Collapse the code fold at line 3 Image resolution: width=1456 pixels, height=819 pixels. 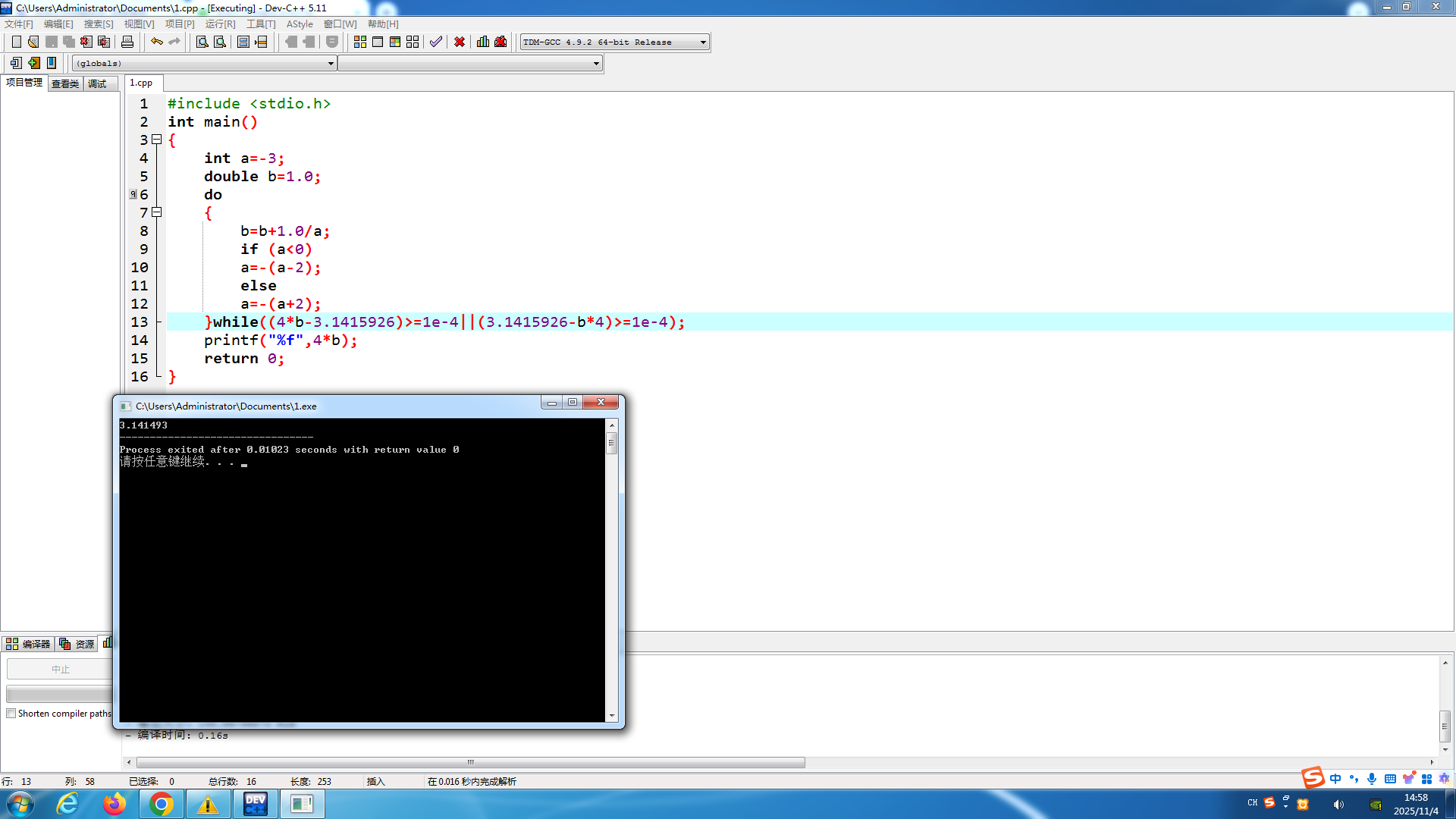click(157, 140)
